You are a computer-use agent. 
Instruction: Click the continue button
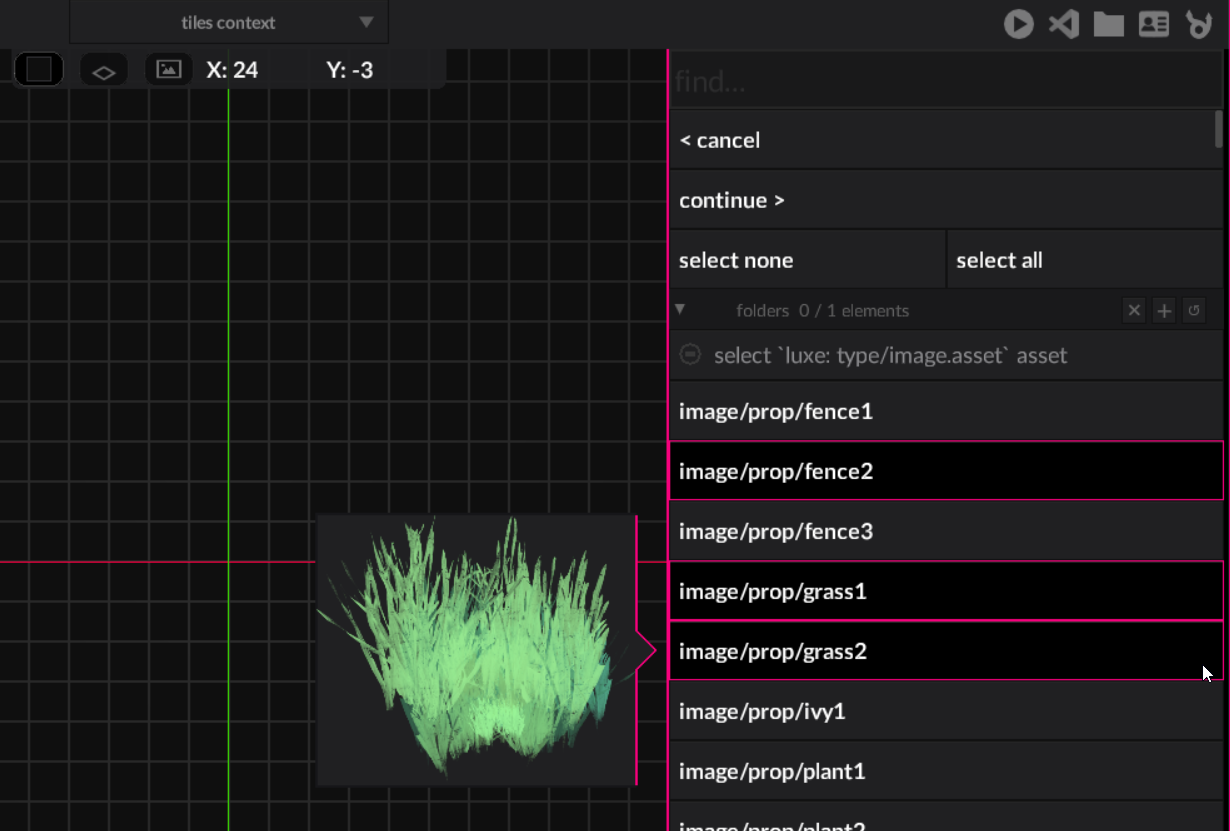click(940, 200)
